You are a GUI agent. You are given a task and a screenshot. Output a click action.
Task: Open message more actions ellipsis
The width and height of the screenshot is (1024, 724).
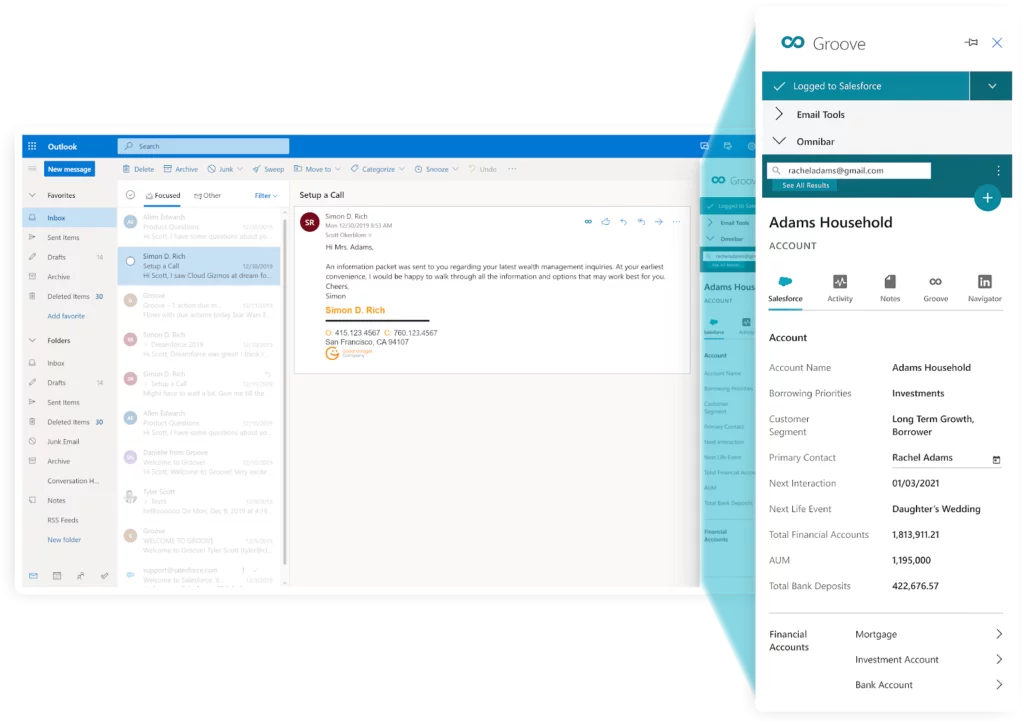pos(676,222)
